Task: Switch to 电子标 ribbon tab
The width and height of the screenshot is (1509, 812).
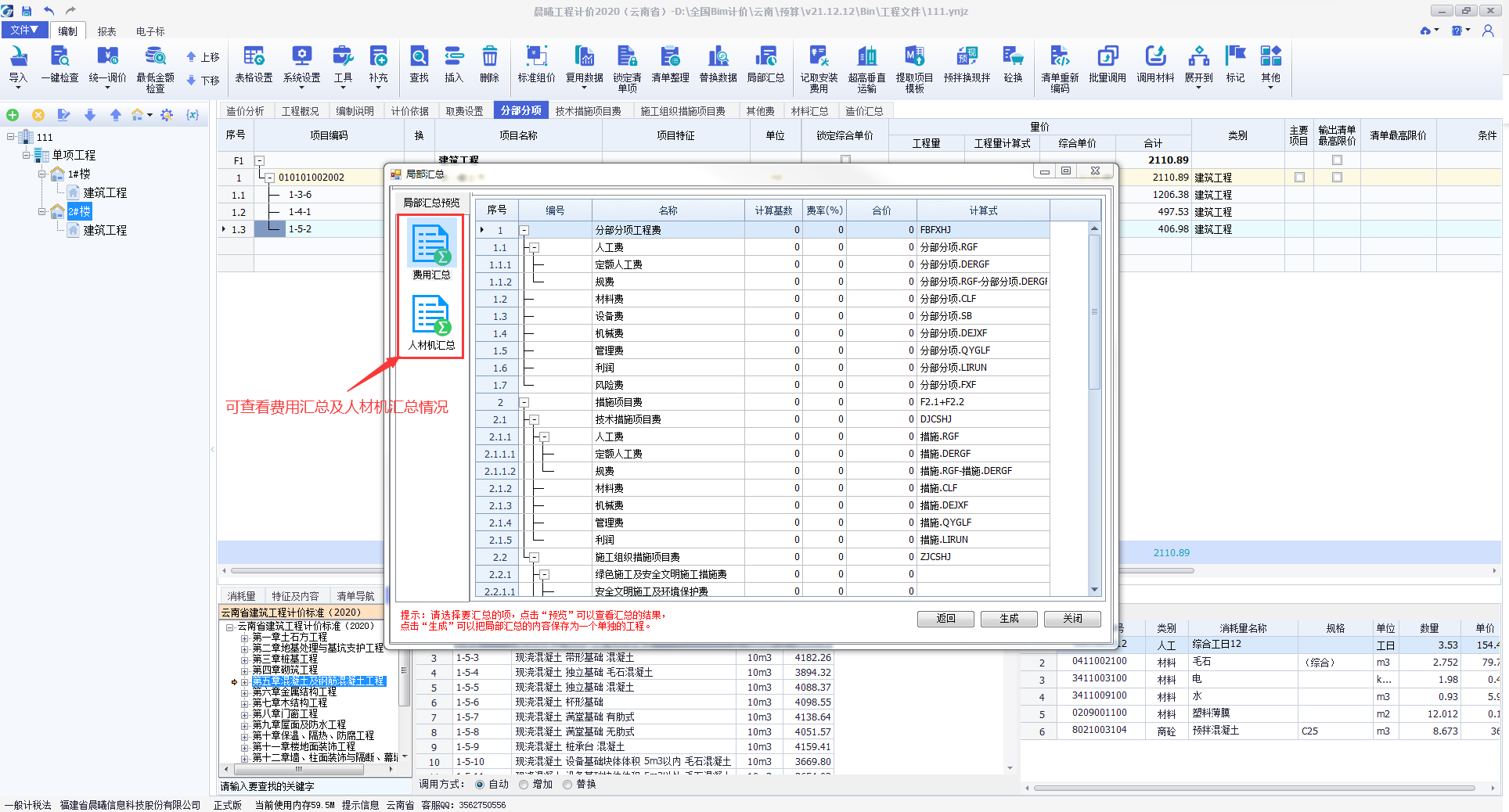Action: (150, 31)
